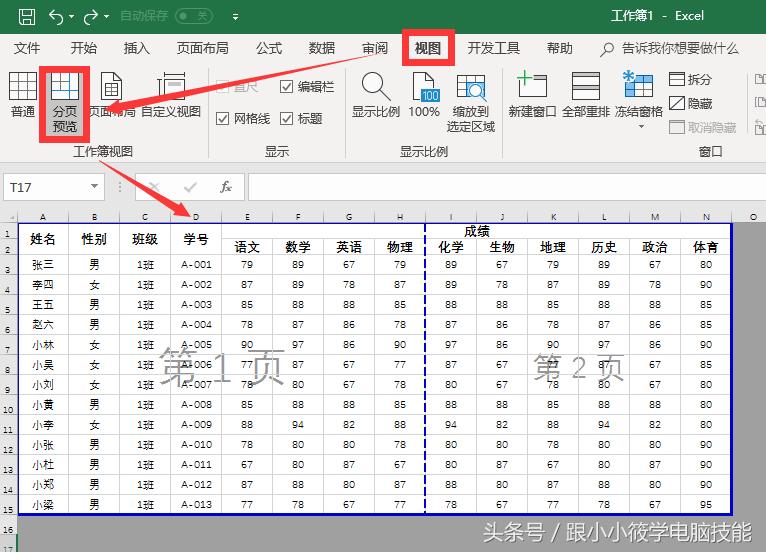
Task: Switch to the 开发工具 ribbon tab
Action: 493,48
